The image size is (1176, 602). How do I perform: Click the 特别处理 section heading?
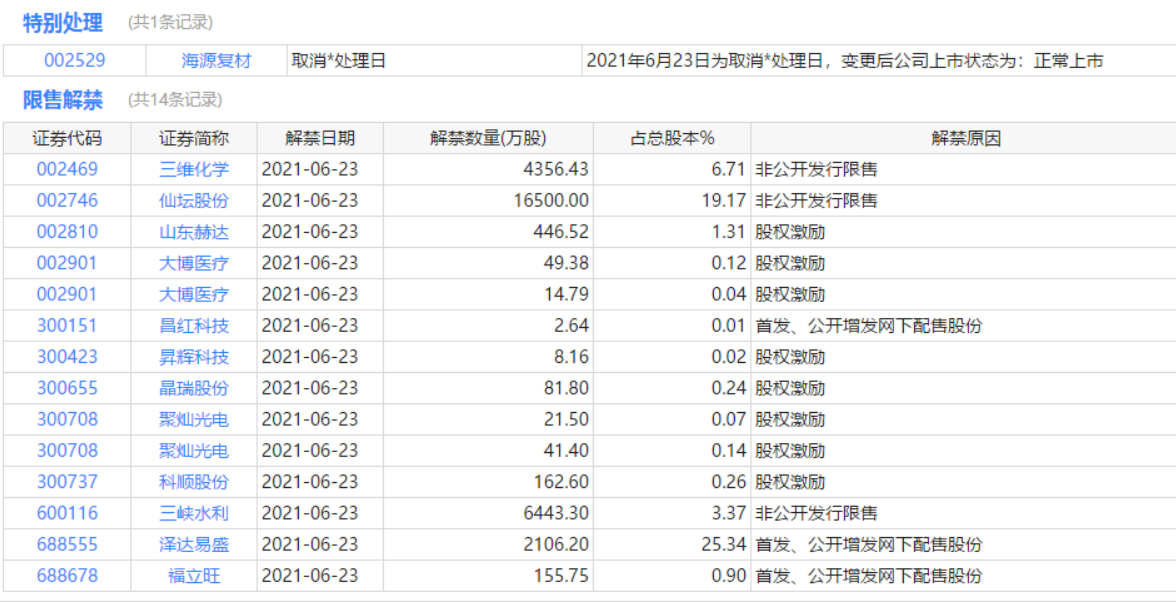[62, 23]
